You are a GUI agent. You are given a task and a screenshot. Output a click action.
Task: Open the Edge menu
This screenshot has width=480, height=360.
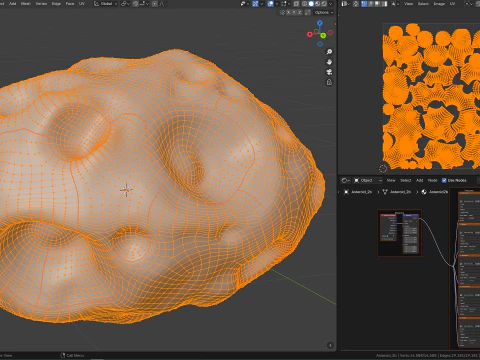click(56, 4)
